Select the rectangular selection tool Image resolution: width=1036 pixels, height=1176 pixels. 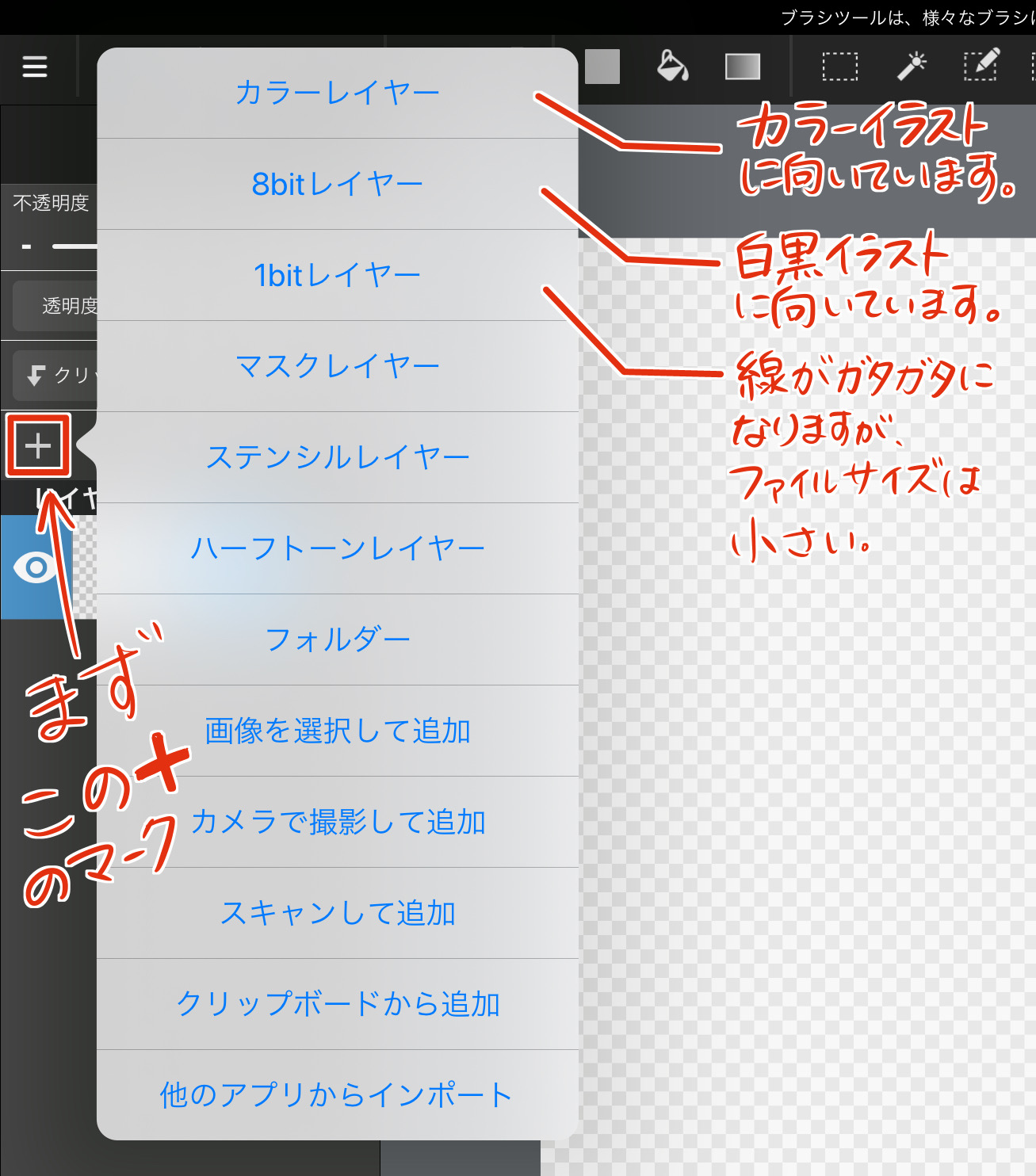coord(839,67)
